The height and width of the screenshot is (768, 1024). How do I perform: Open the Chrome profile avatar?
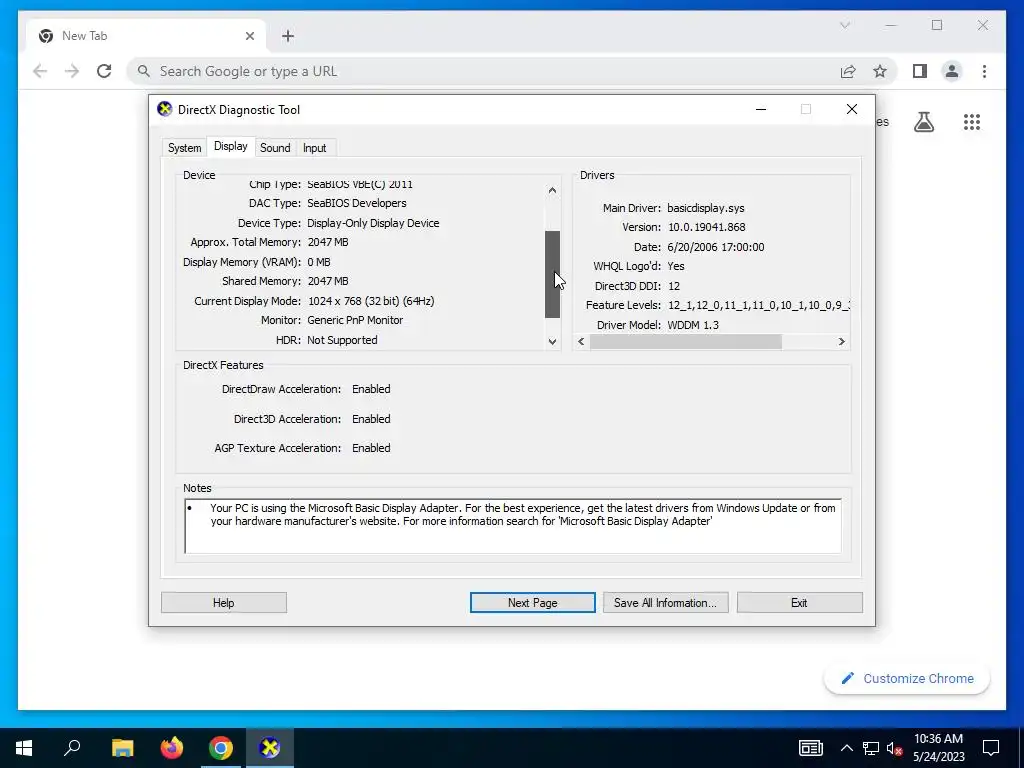pos(952,71)
